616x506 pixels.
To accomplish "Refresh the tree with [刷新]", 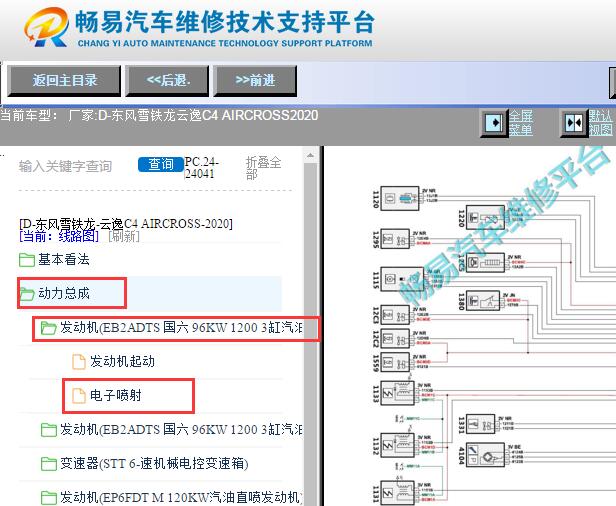I will [124, 236].
